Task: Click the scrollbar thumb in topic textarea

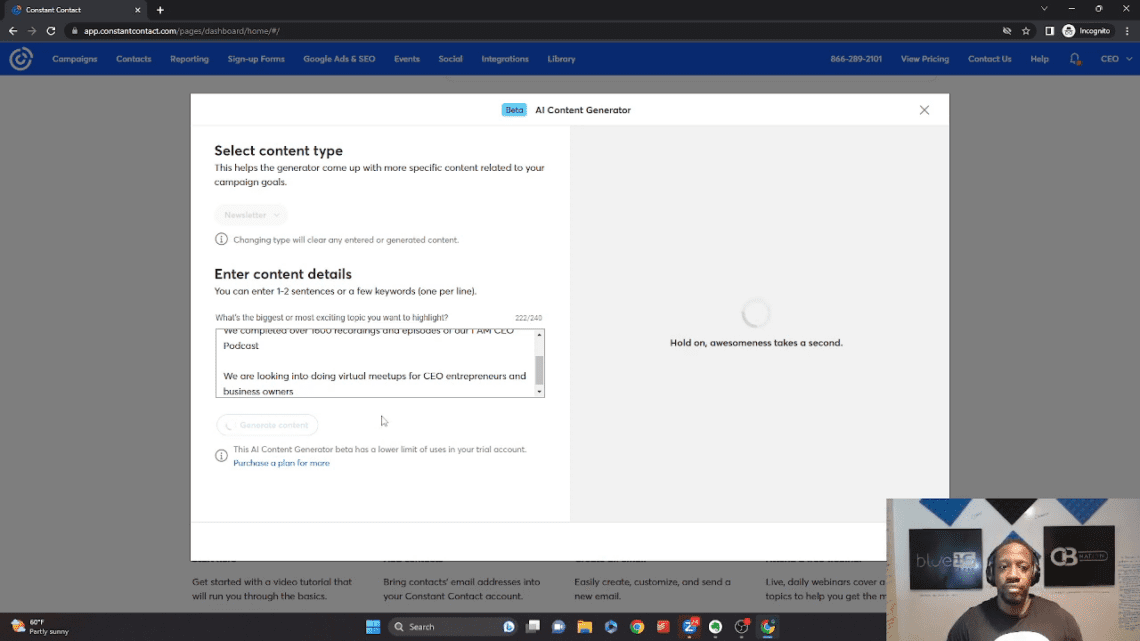Action: click(x=539, y=370)
